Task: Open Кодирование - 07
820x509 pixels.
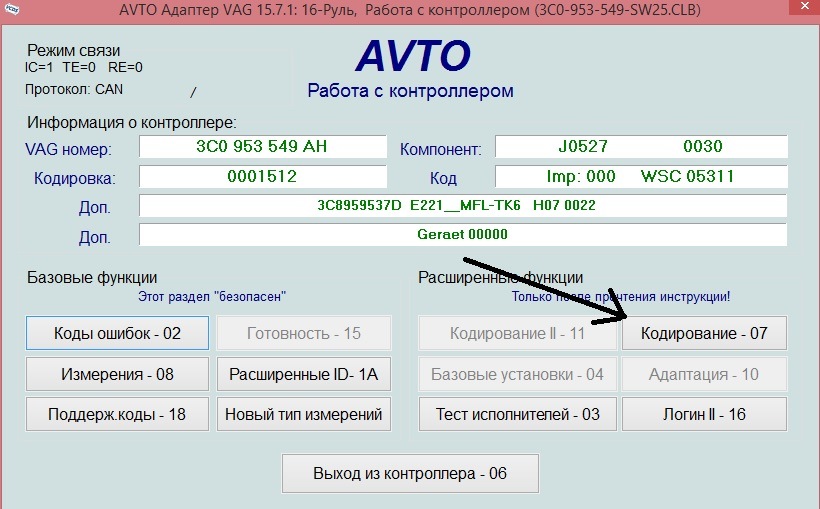Action: pos(704,333)
